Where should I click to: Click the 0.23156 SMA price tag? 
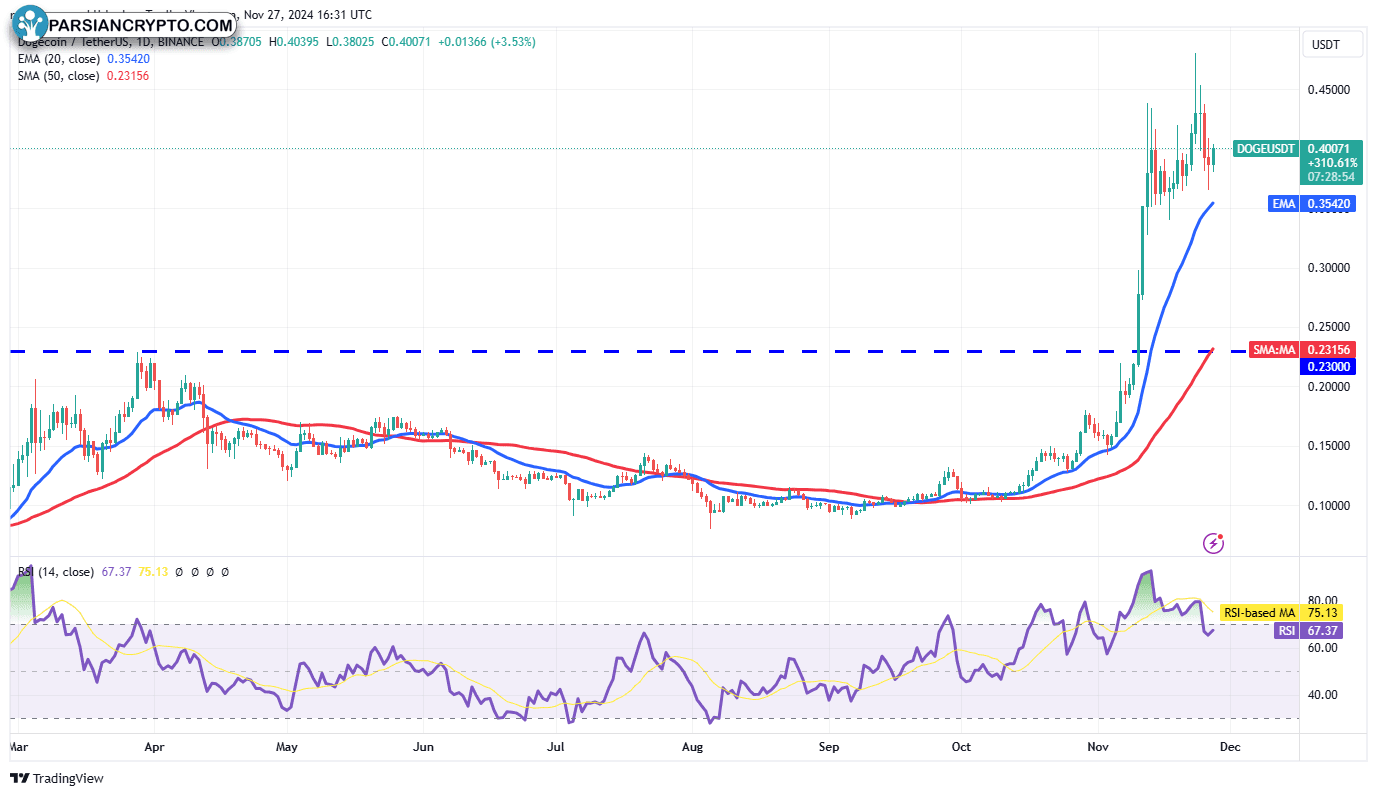(x=1328, y=350)
